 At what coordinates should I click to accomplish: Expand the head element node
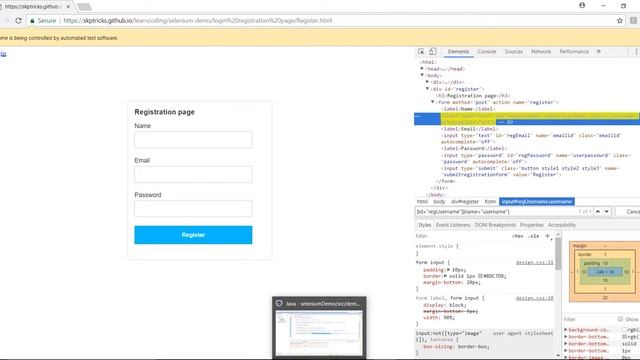tap(422, 69)
